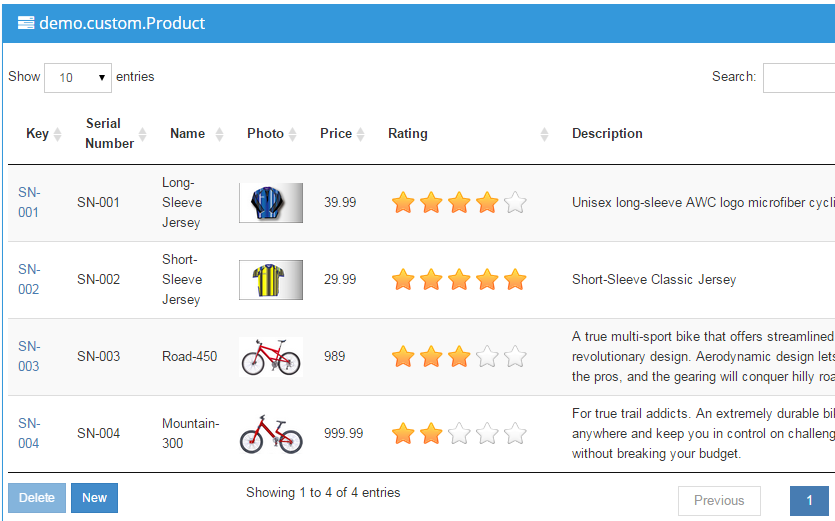Screen dimensions: 835x521
Task: Click third star for Mountain-300 rating
Action: coord(459,434)
